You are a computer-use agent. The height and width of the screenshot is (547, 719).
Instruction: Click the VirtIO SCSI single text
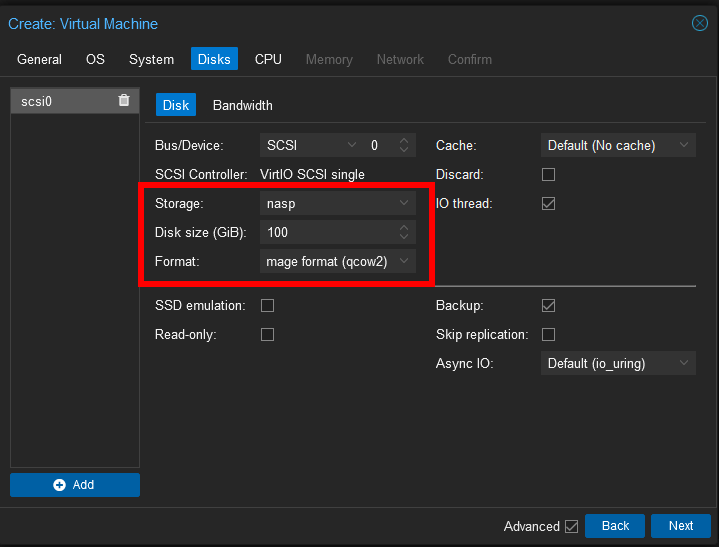(312, 174)
